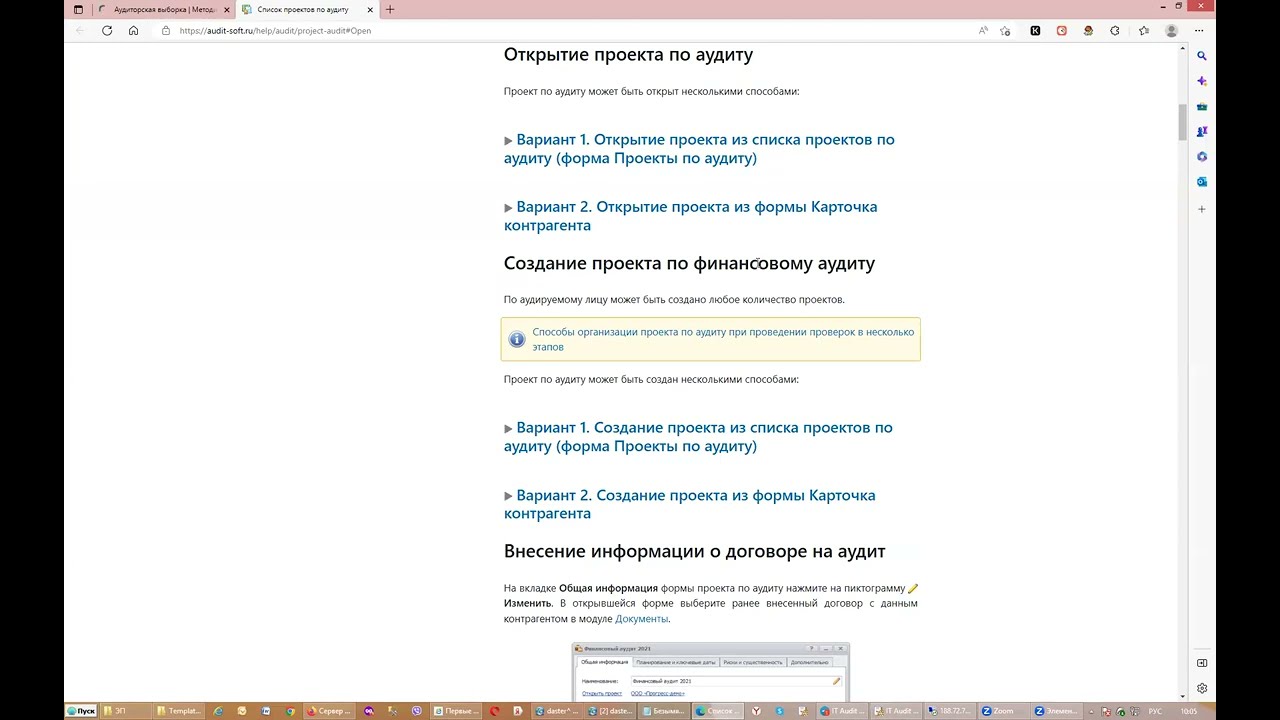Click the pencil icon in the embedded screenshot

(x=836, y=681)
